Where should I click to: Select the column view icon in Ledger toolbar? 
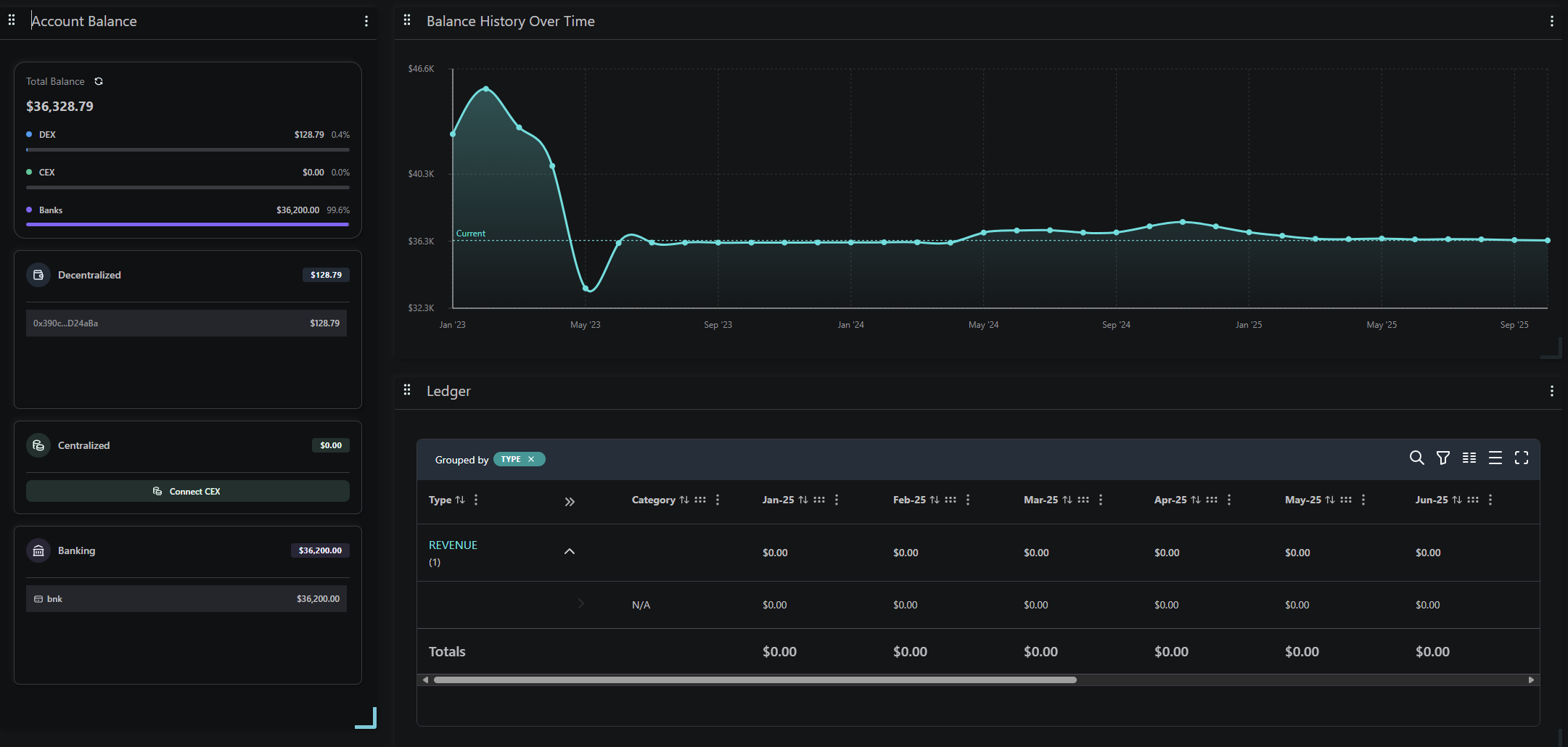[1469, 458]
